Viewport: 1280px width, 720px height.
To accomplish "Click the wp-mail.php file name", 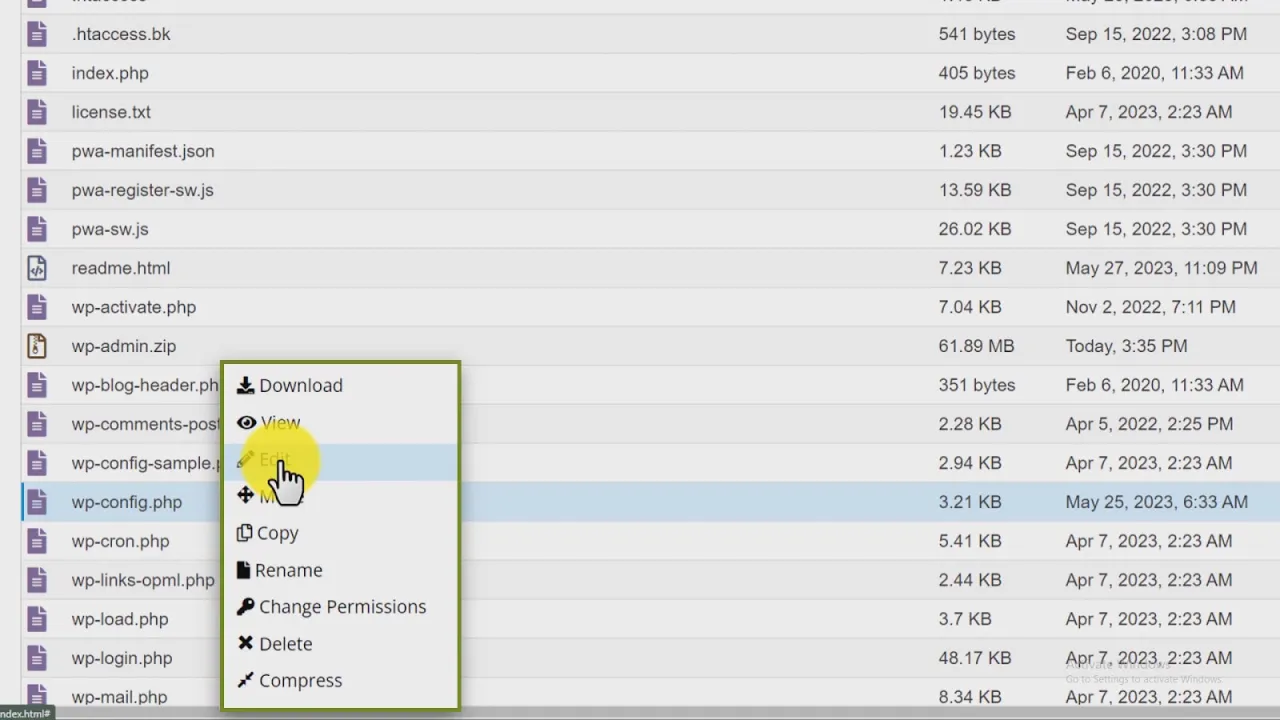I will [120, 697].
